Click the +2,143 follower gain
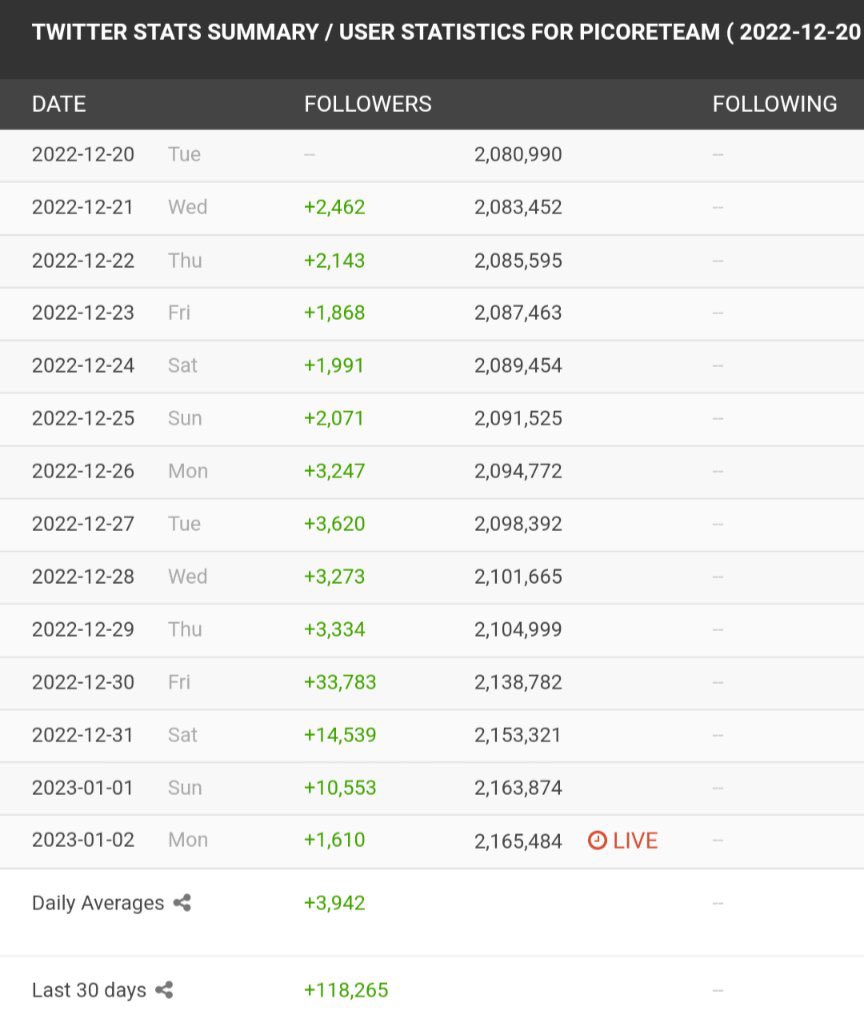864x1026 pixels. pyautogui.click(x=334, y=260)
